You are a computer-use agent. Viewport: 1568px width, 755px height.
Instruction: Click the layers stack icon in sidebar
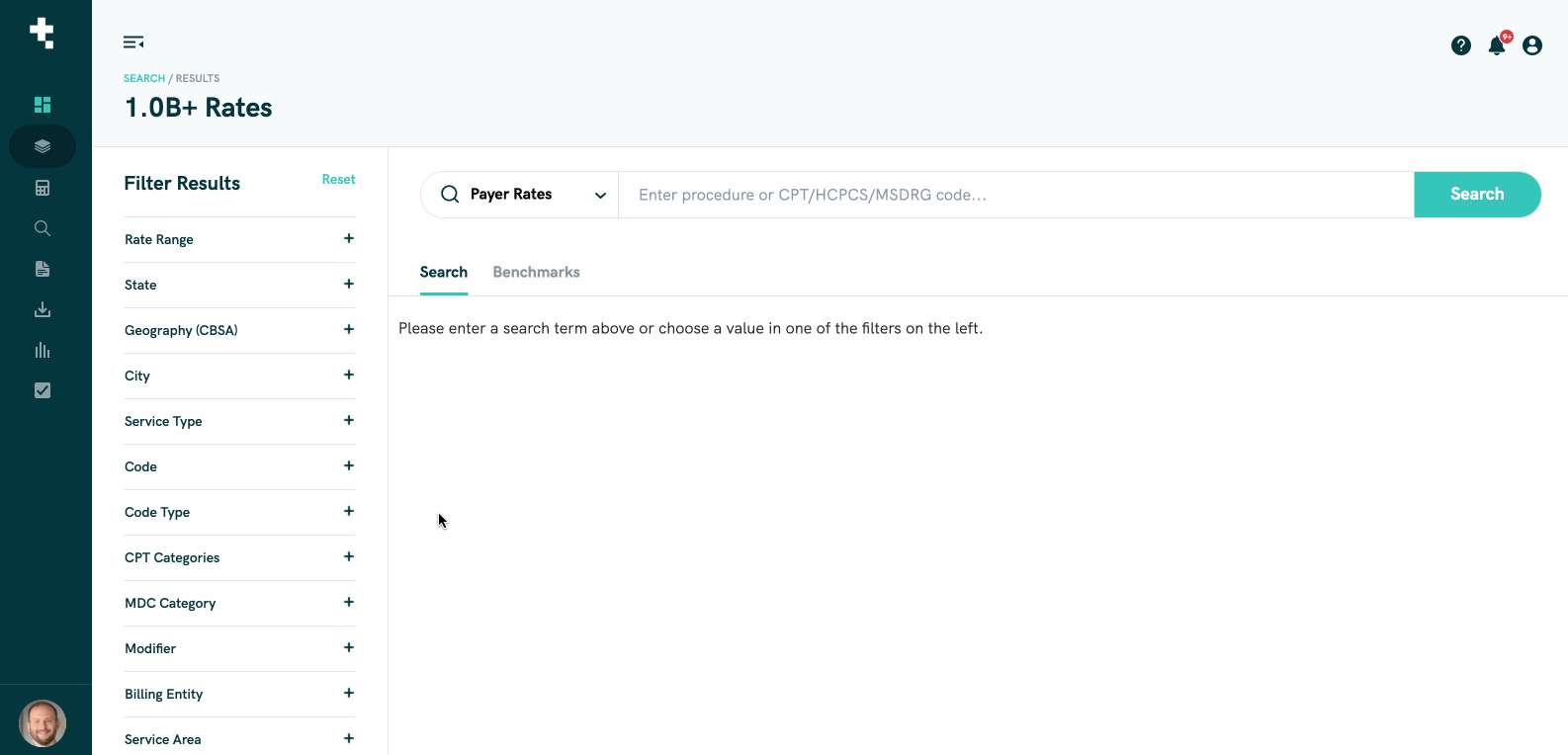(43, 146)
